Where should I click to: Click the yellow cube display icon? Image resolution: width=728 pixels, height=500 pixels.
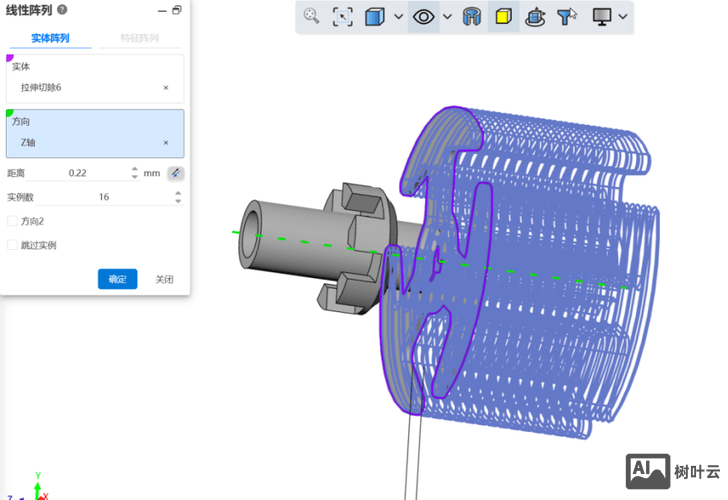[x=504, y=17]
